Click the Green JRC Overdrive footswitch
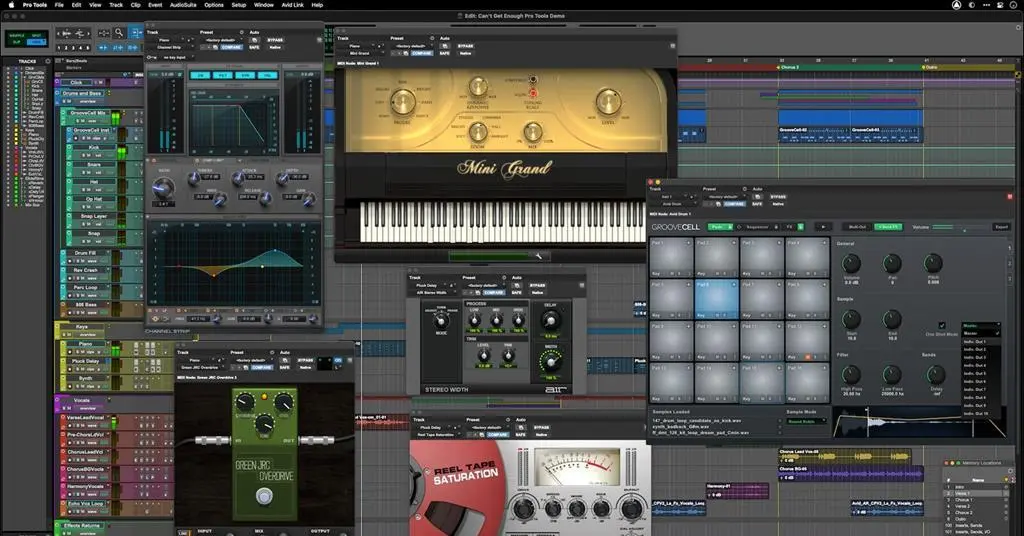 point(264,497)
